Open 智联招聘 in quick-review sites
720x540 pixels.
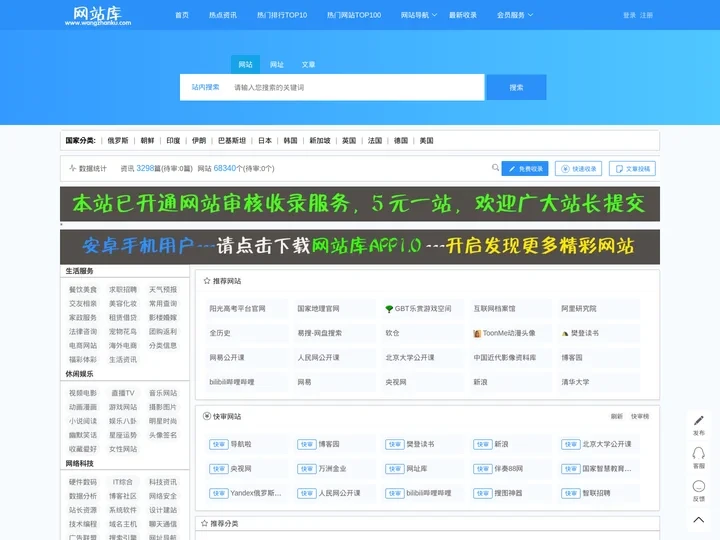pyautogui.click(x=596, y=493)
